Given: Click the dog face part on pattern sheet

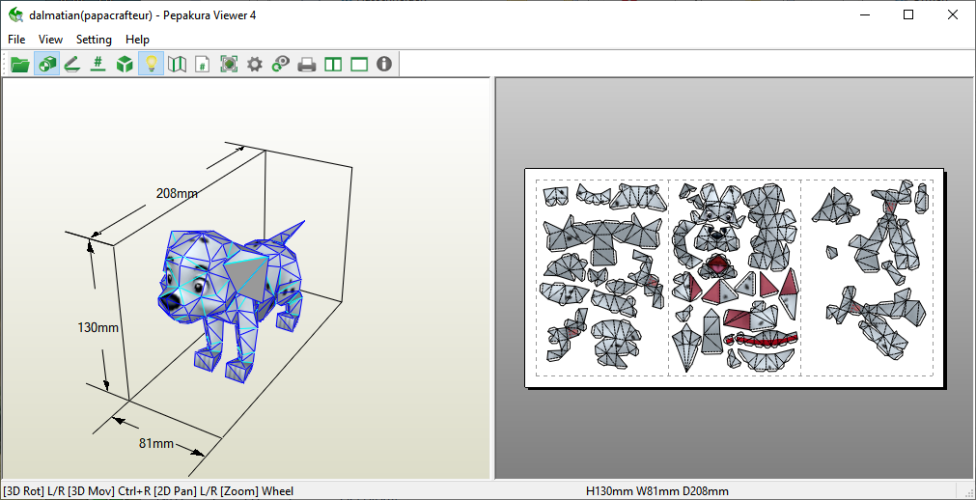Looking at the screenshot, I should [x=717, y=234].
